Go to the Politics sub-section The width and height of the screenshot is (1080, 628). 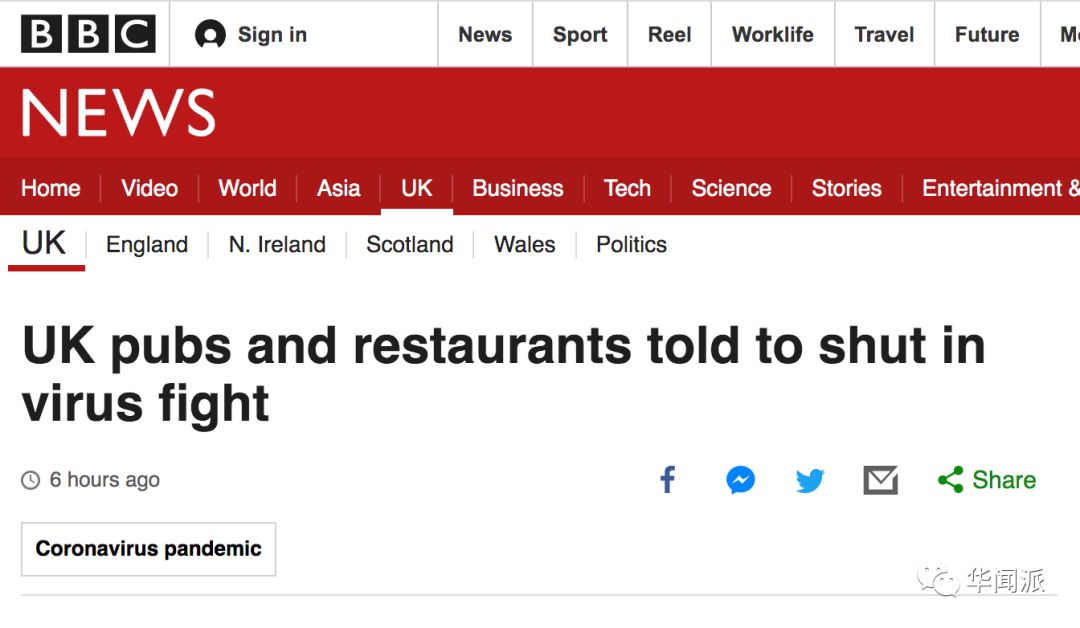631,245
